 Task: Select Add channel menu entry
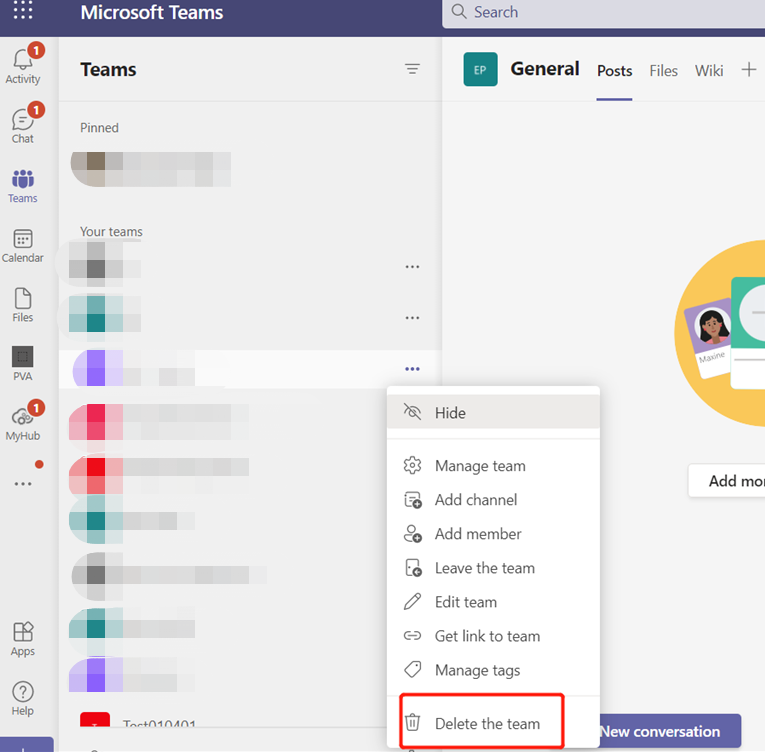click(493, 500)
